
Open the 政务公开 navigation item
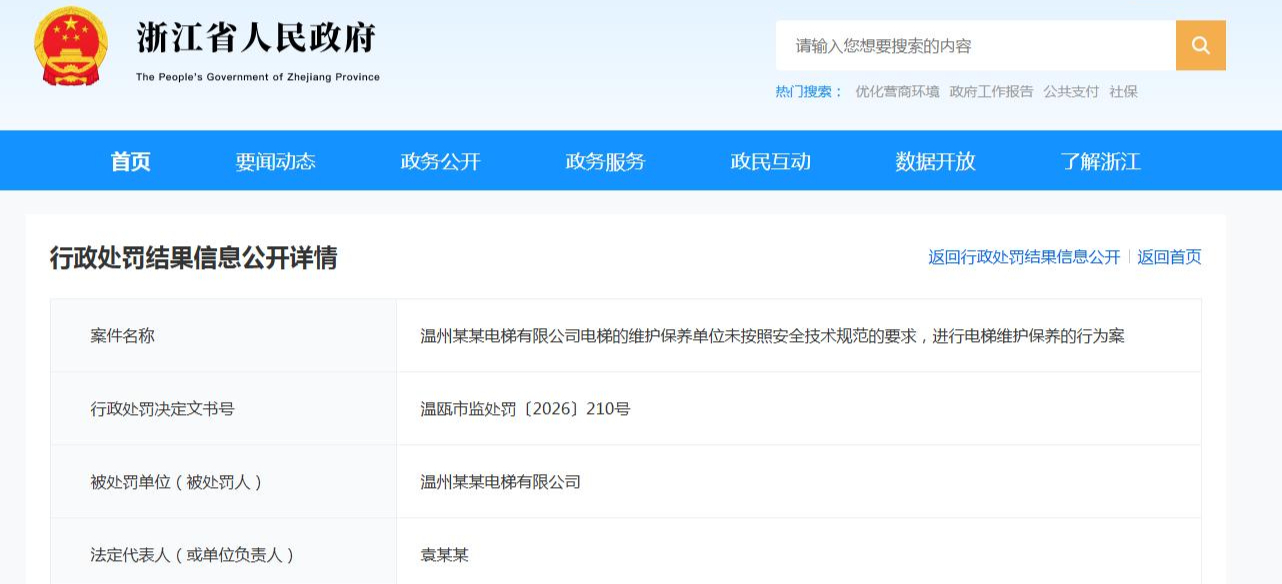441,161
